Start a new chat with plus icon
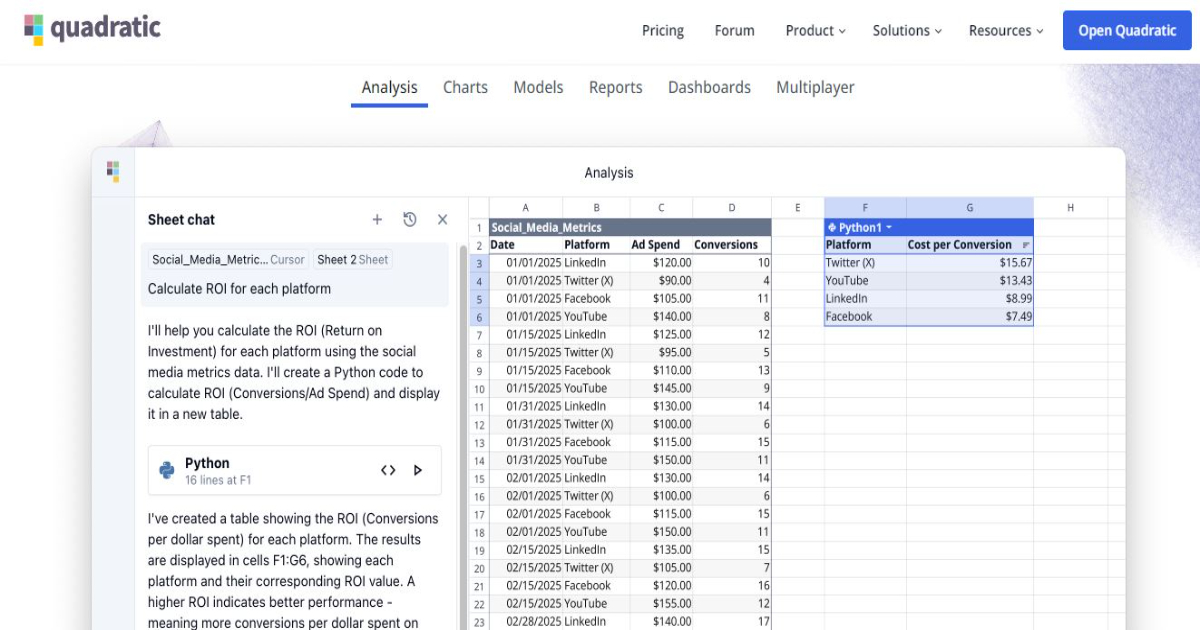 pos(377,220)
